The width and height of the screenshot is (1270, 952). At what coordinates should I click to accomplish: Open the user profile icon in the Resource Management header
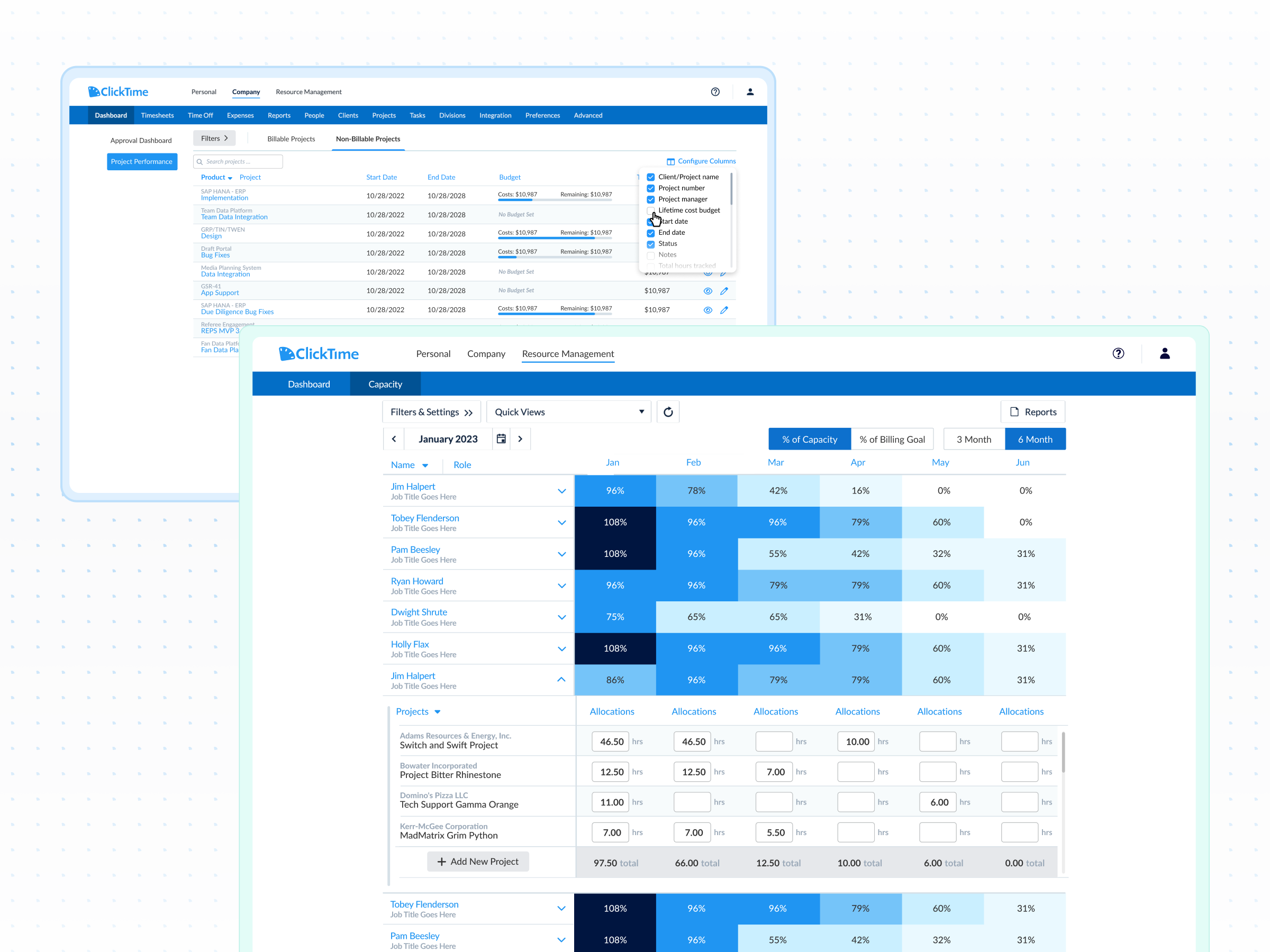(x=1164, y=353)
